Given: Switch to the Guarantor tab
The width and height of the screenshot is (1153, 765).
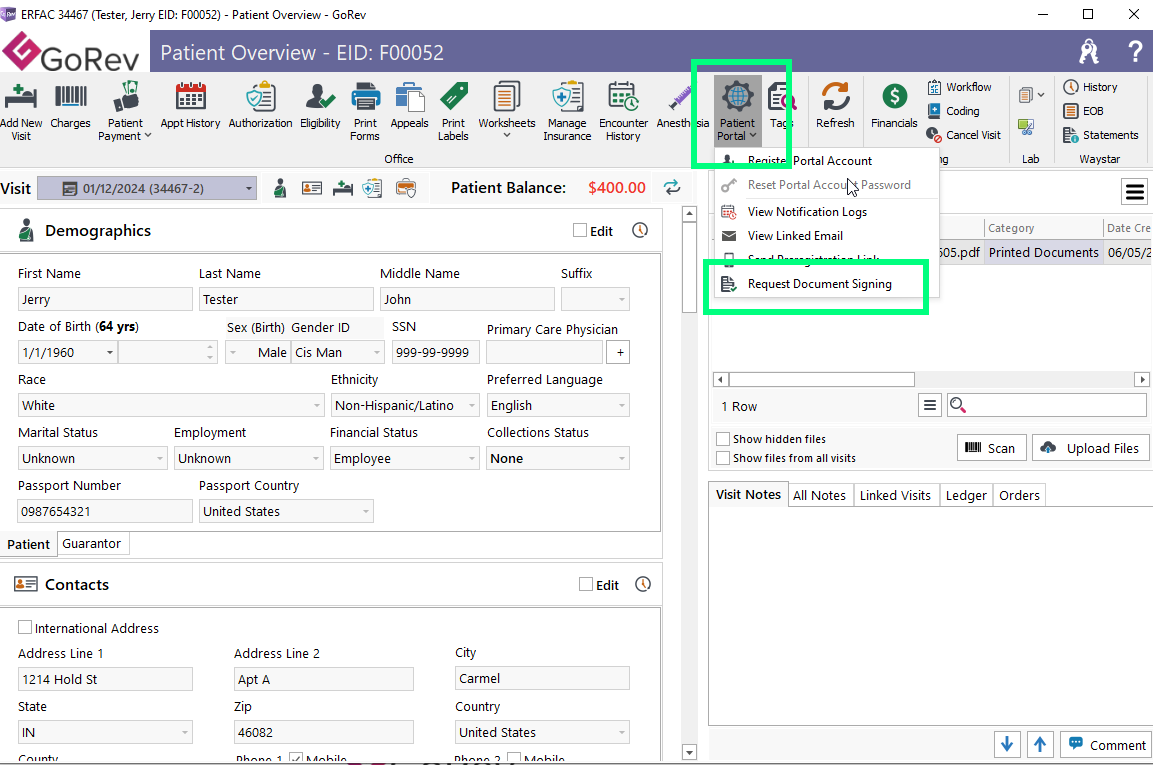Looking at the screenshot, I should (x=92, y=544).
